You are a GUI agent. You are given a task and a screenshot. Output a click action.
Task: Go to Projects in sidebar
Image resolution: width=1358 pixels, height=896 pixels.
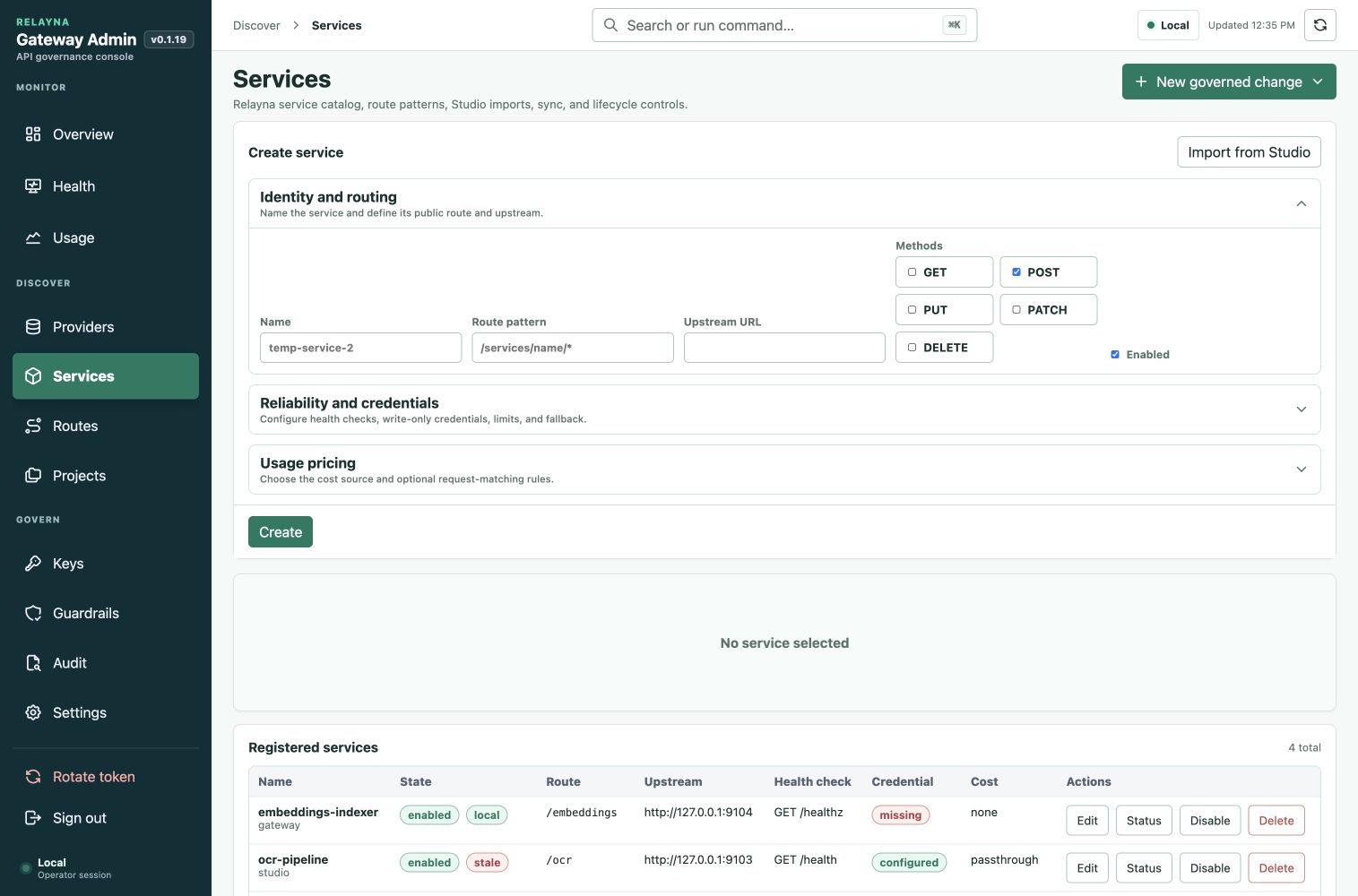(x=106, y=476)
